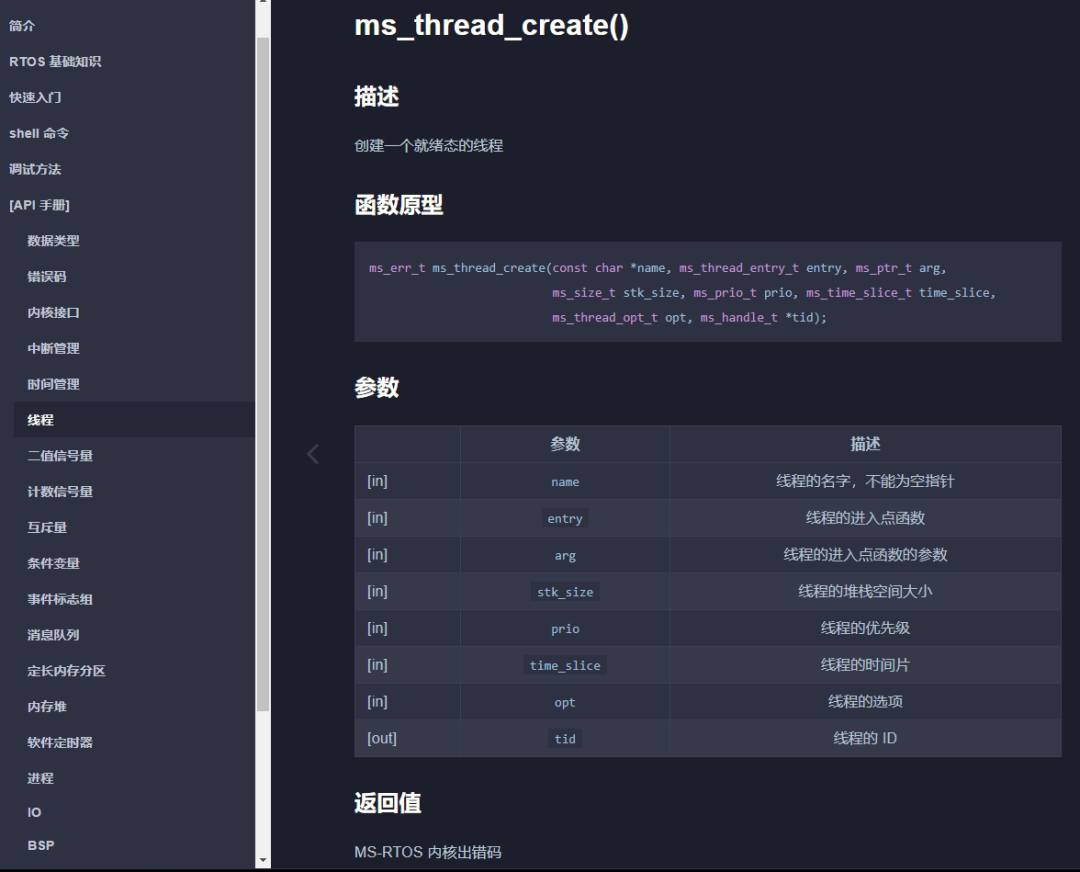The image size is (1080, 872).
Task: Click the 参数 section heading above the table
Action: coord(376,388)
